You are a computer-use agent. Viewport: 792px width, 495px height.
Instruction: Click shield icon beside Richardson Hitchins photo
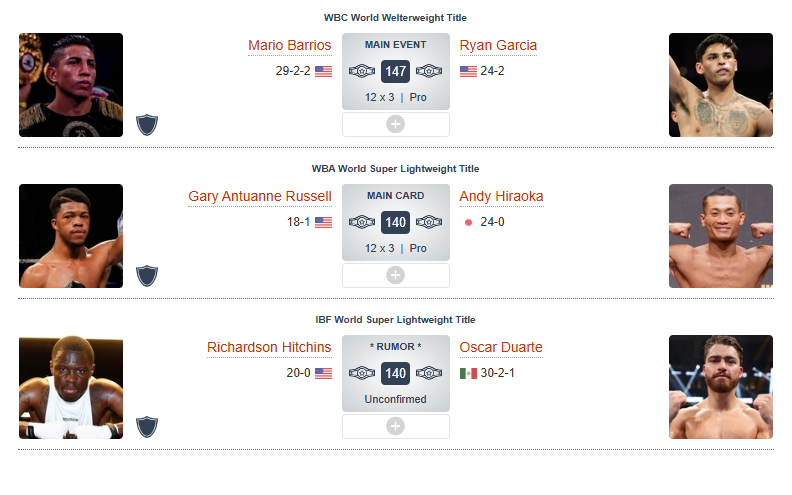coord(148,426)
